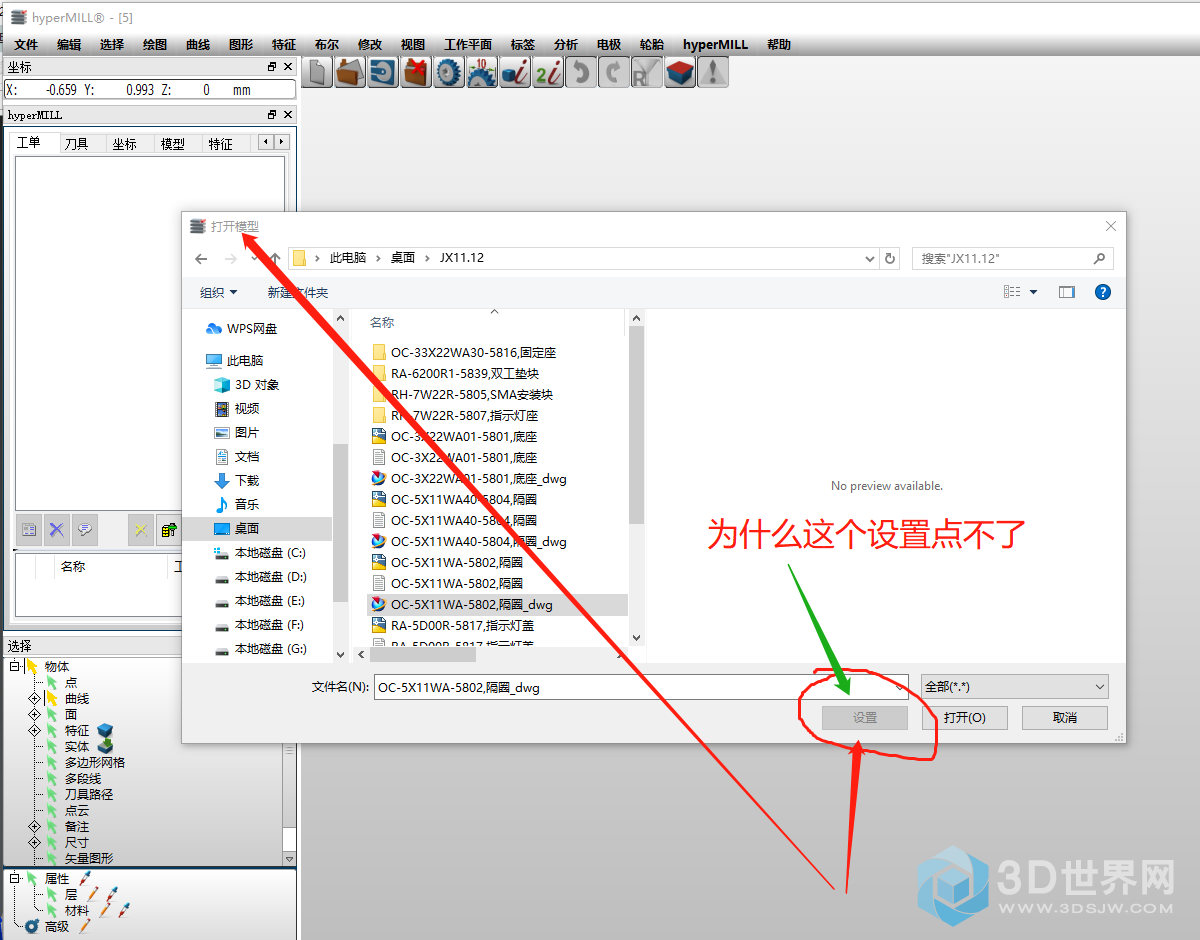Click the yellow X icon under job list
Viewport: 1200px width, 940px height.
pyautogui.click(x=141, y=530)
